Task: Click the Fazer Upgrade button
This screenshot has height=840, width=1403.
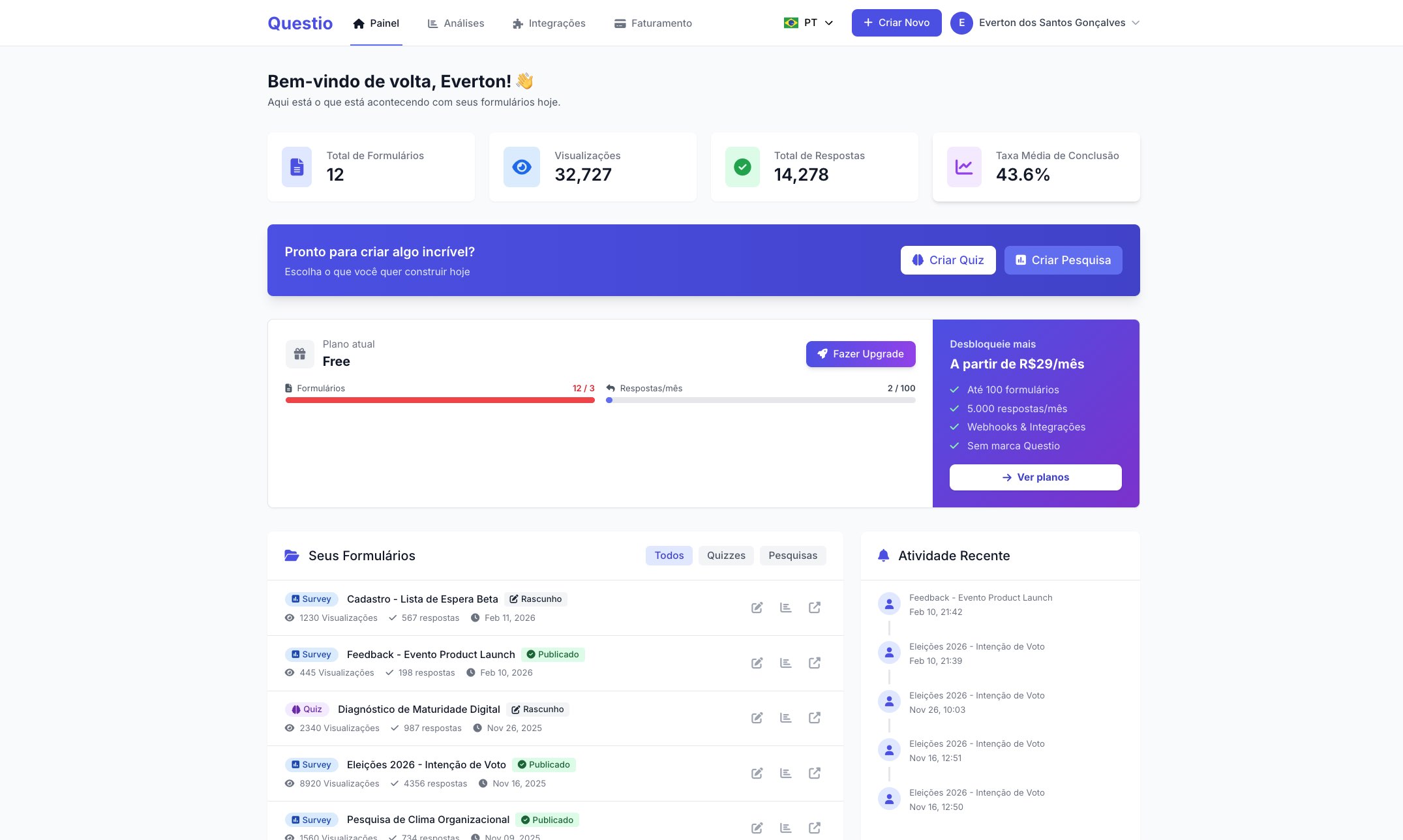Action: [x=860, y=353]
